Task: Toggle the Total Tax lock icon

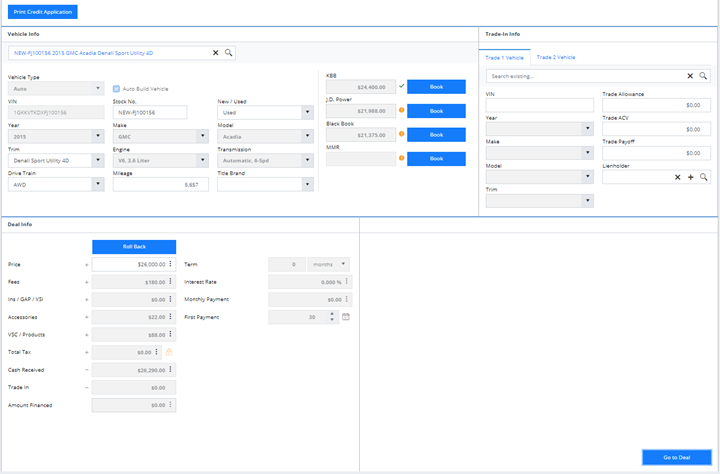Action: pos(169,352)
